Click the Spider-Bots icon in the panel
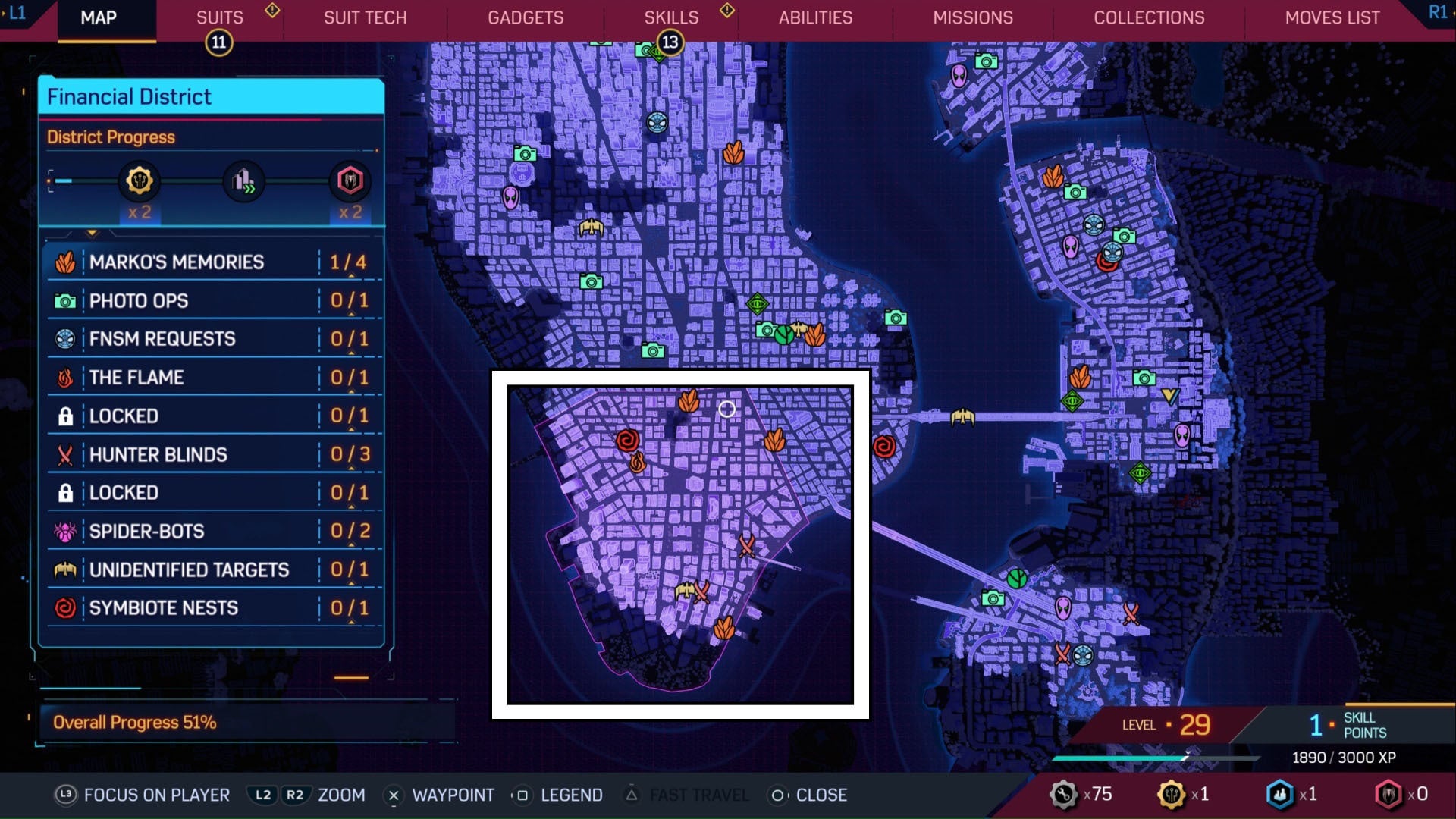Viewport: 1456px width, 819px height. coord(65,531)
